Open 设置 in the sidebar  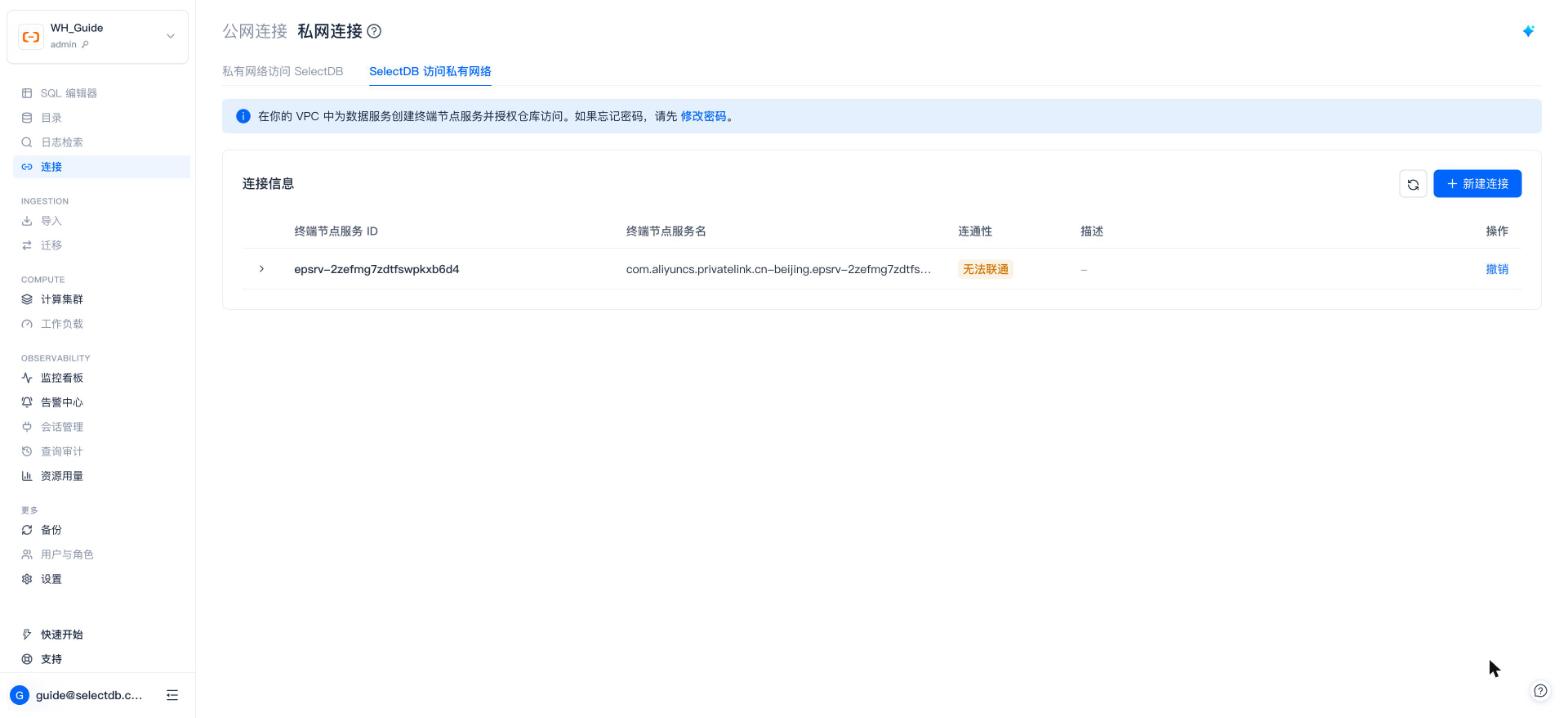[51, 579]
